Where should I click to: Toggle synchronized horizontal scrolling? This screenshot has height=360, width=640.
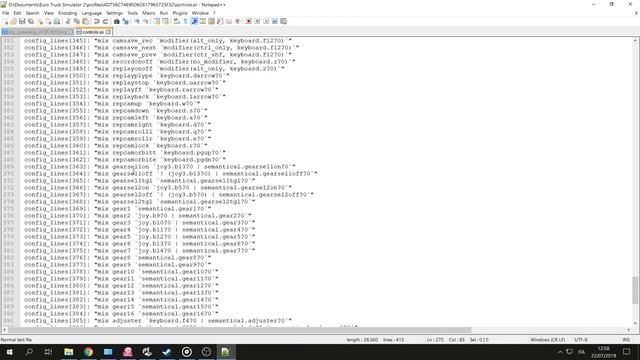pyautogui.click(x=165, y=21)
